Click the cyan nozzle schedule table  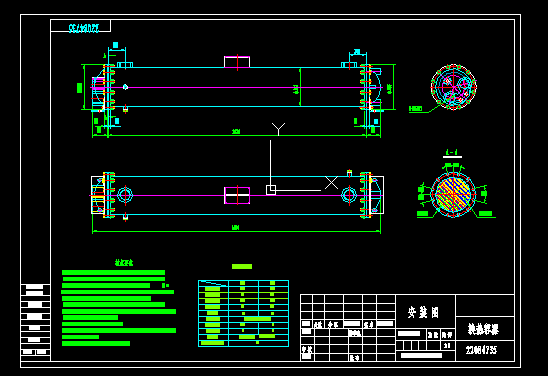[244, 313]
